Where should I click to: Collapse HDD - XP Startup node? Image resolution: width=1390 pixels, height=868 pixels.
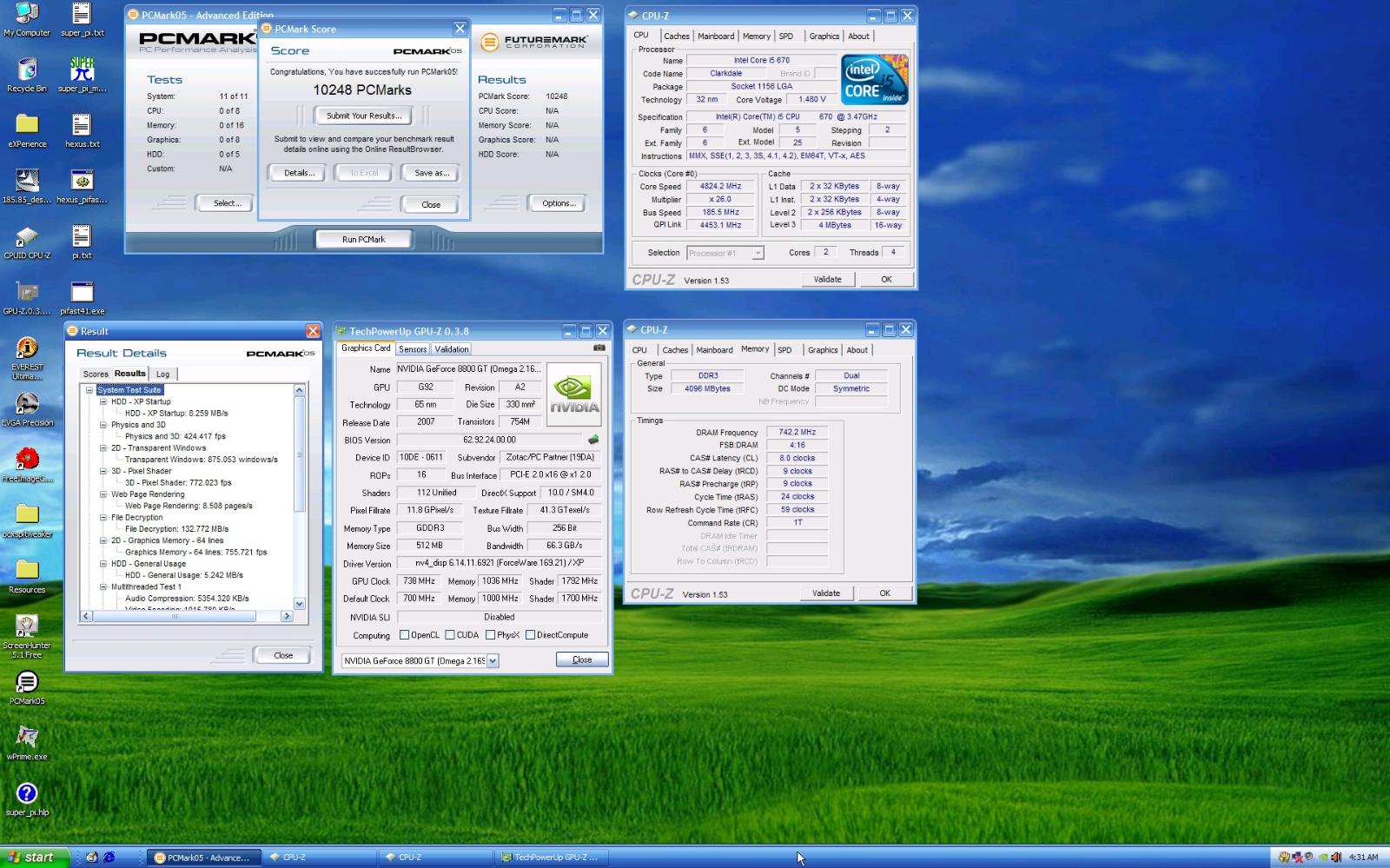point(103,401)
